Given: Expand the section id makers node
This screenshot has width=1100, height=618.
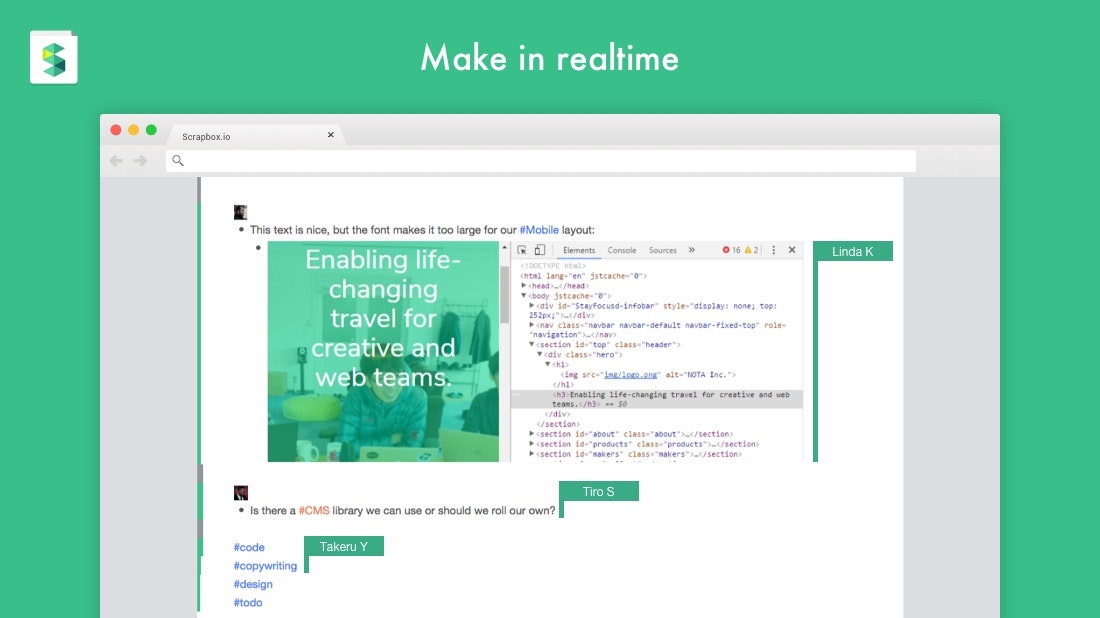Looking at the screenshot, I should click(x=532, y=453).
